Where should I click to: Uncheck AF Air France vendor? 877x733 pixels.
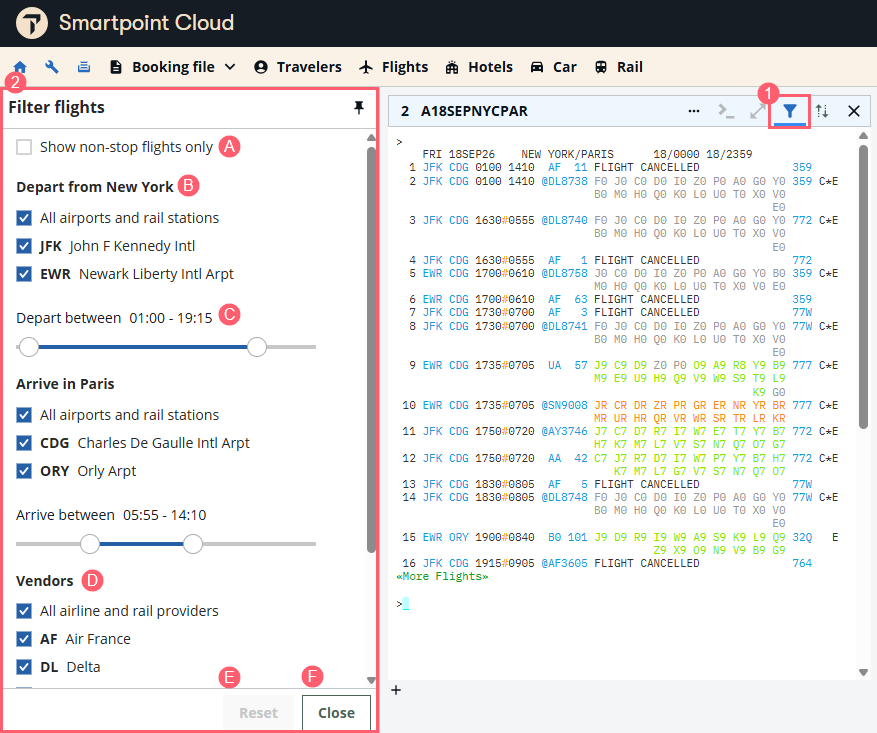24,639
